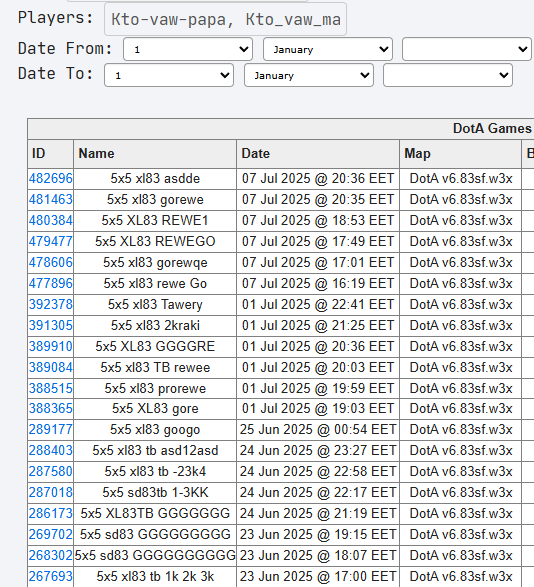This screenshot has width=534, height=587.
Task: Open the Date From day dropdown
Action: tap(188, 49)
